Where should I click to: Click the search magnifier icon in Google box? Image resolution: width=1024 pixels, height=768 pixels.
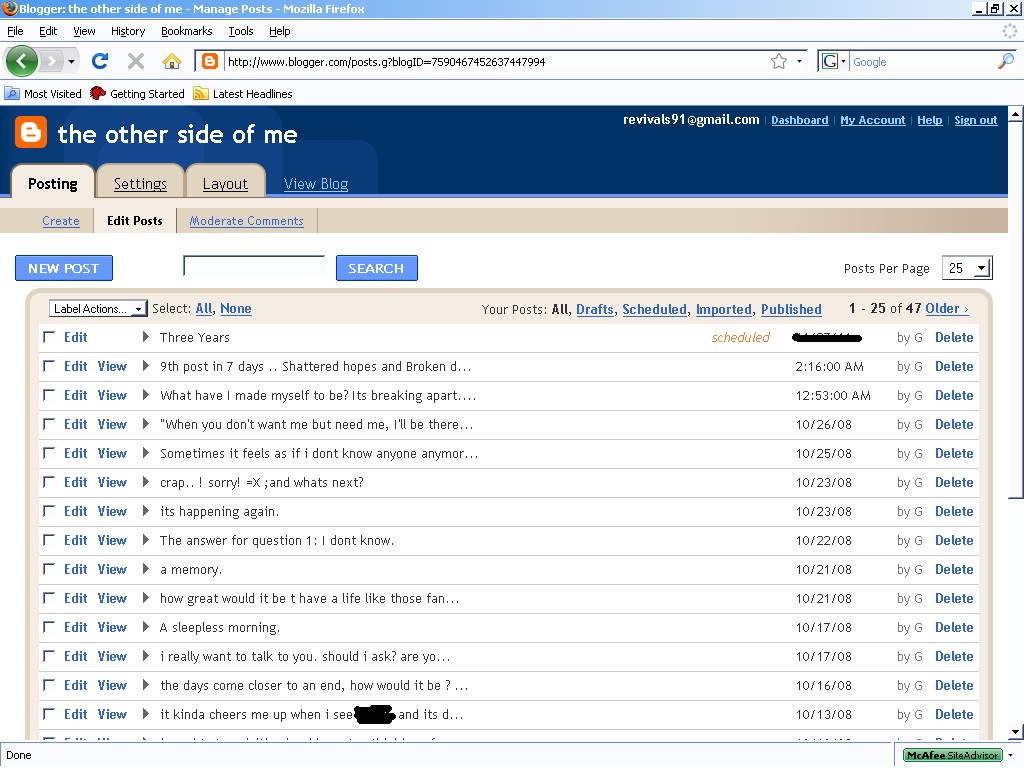(1006, 61)
